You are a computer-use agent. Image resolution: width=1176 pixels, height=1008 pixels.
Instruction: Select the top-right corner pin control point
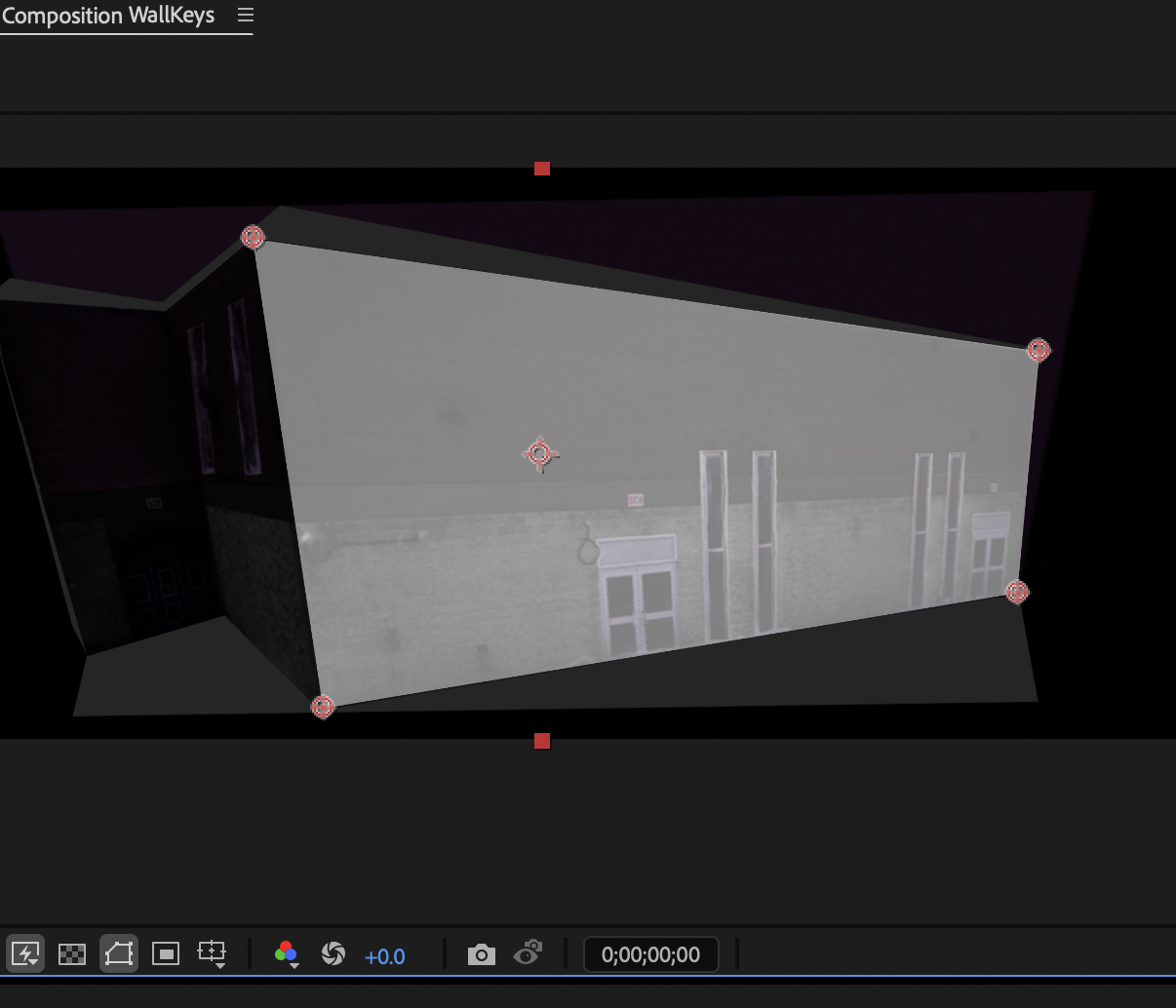tap(1039, 350)
